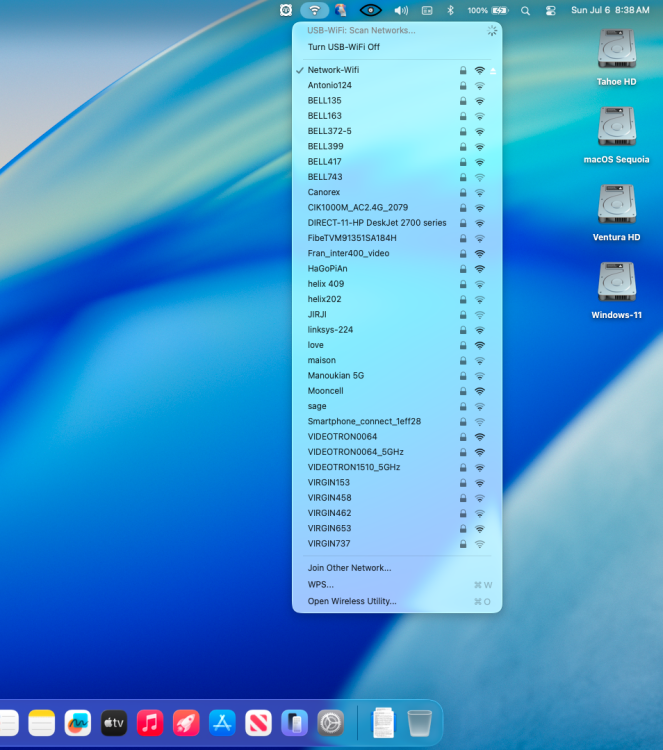Viewport: 663px width, 750px height.
Task: Open Notes app in the Dock
Action: [x=42, y=723]
